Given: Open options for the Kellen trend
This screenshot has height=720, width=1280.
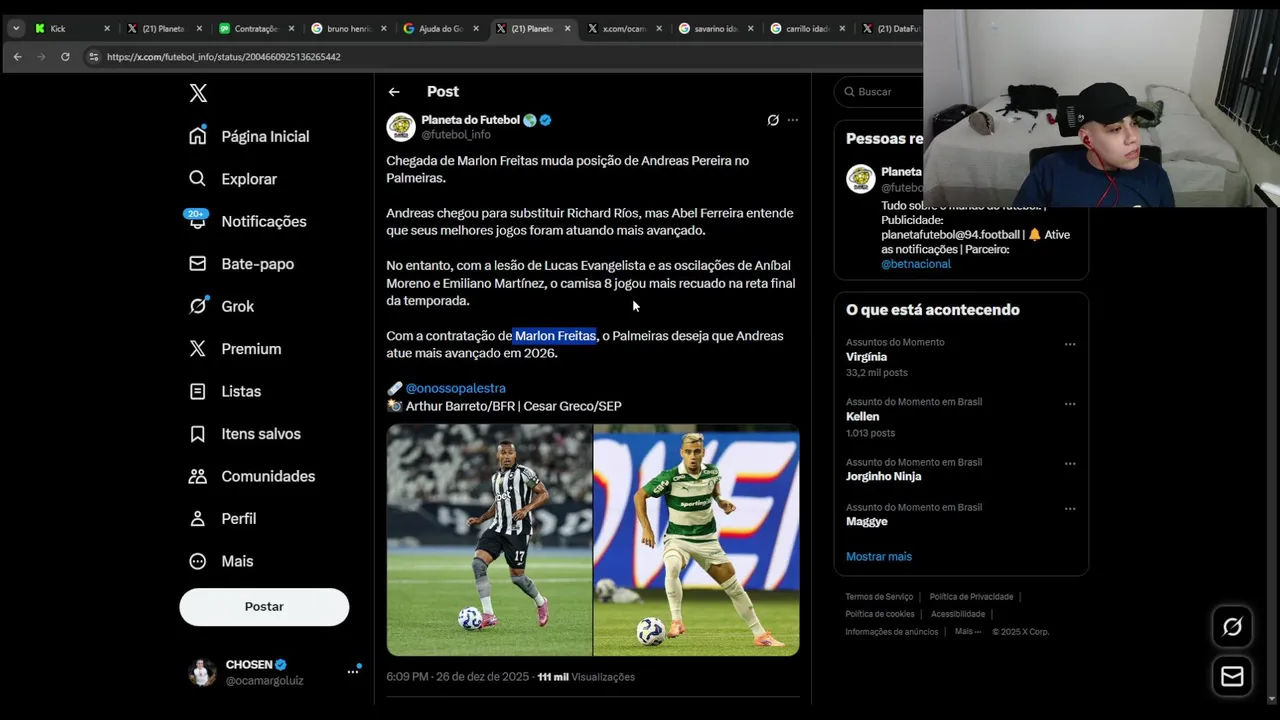Looking at the screenshot, I should (1070, 404).
